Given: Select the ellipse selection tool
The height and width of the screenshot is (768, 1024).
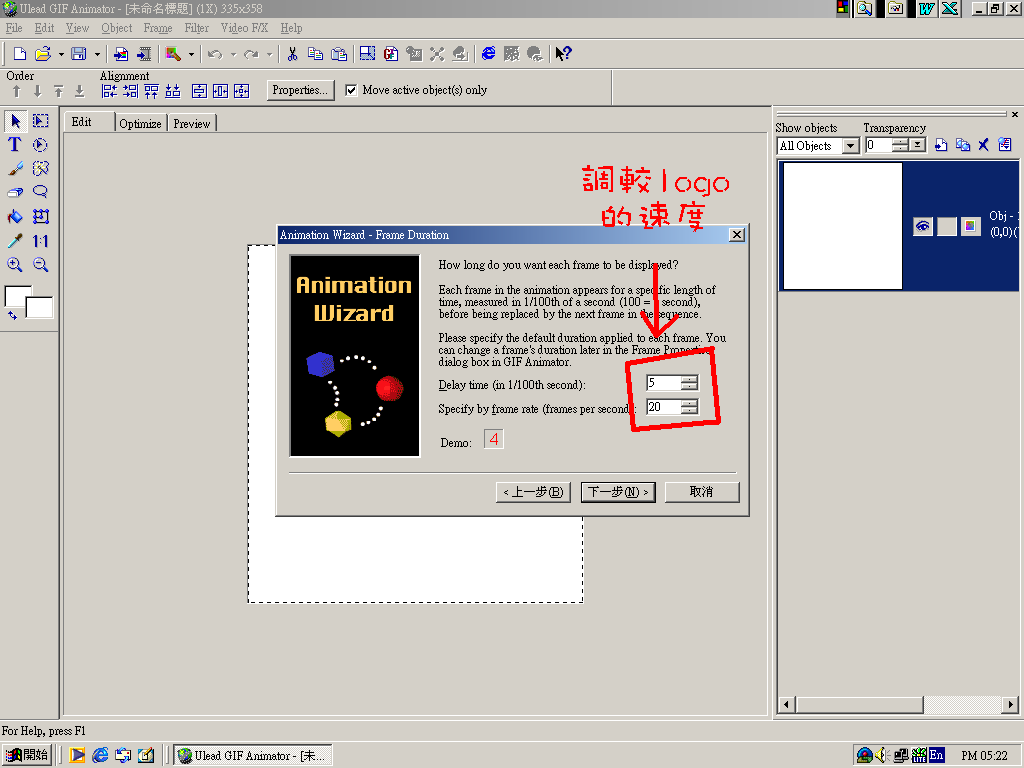Looking at the screenshot, I should point(40,144).
